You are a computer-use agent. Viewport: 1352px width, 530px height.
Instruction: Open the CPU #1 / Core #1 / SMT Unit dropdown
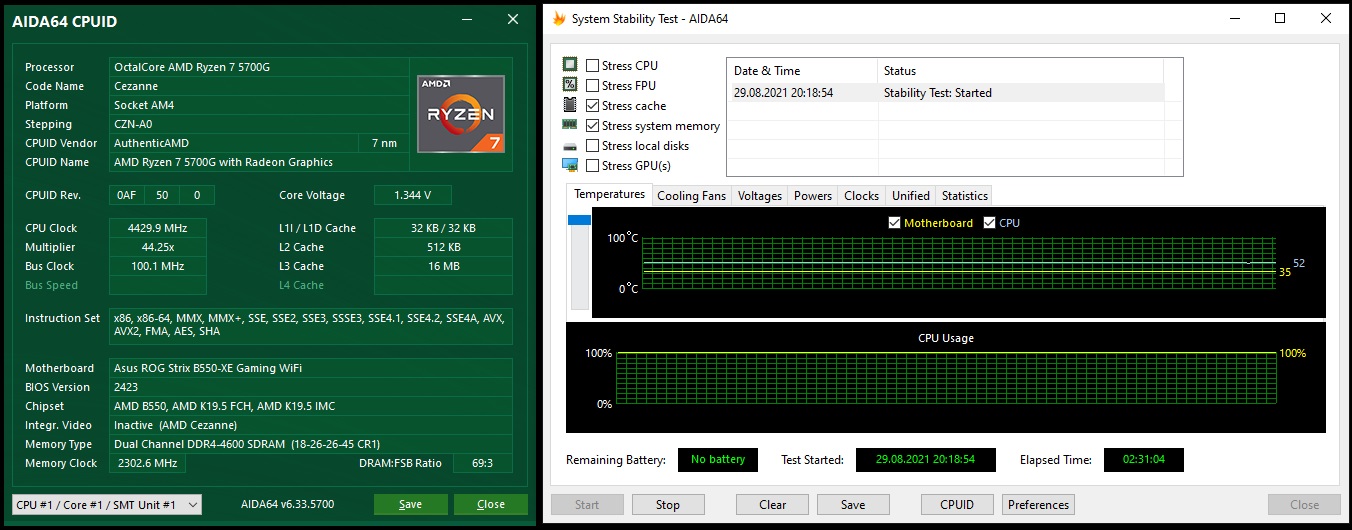(x=106, y=505)
